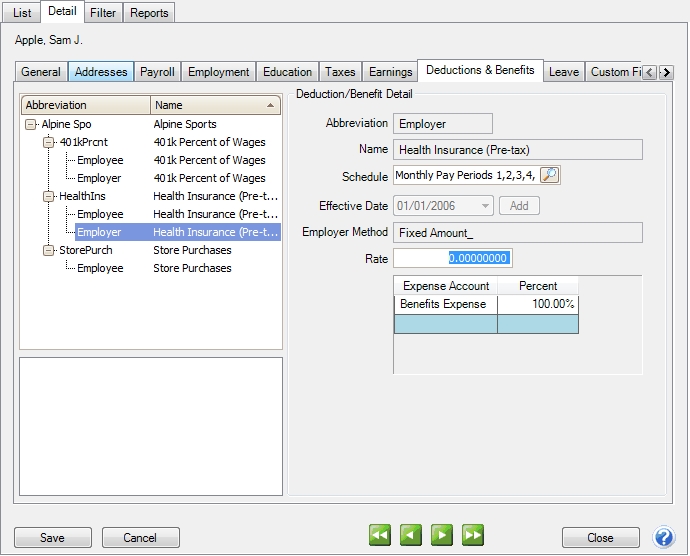The height and width of the screenshot is (556, 690).
Task: Click the Save button
Action: click(x=52, y=538)
